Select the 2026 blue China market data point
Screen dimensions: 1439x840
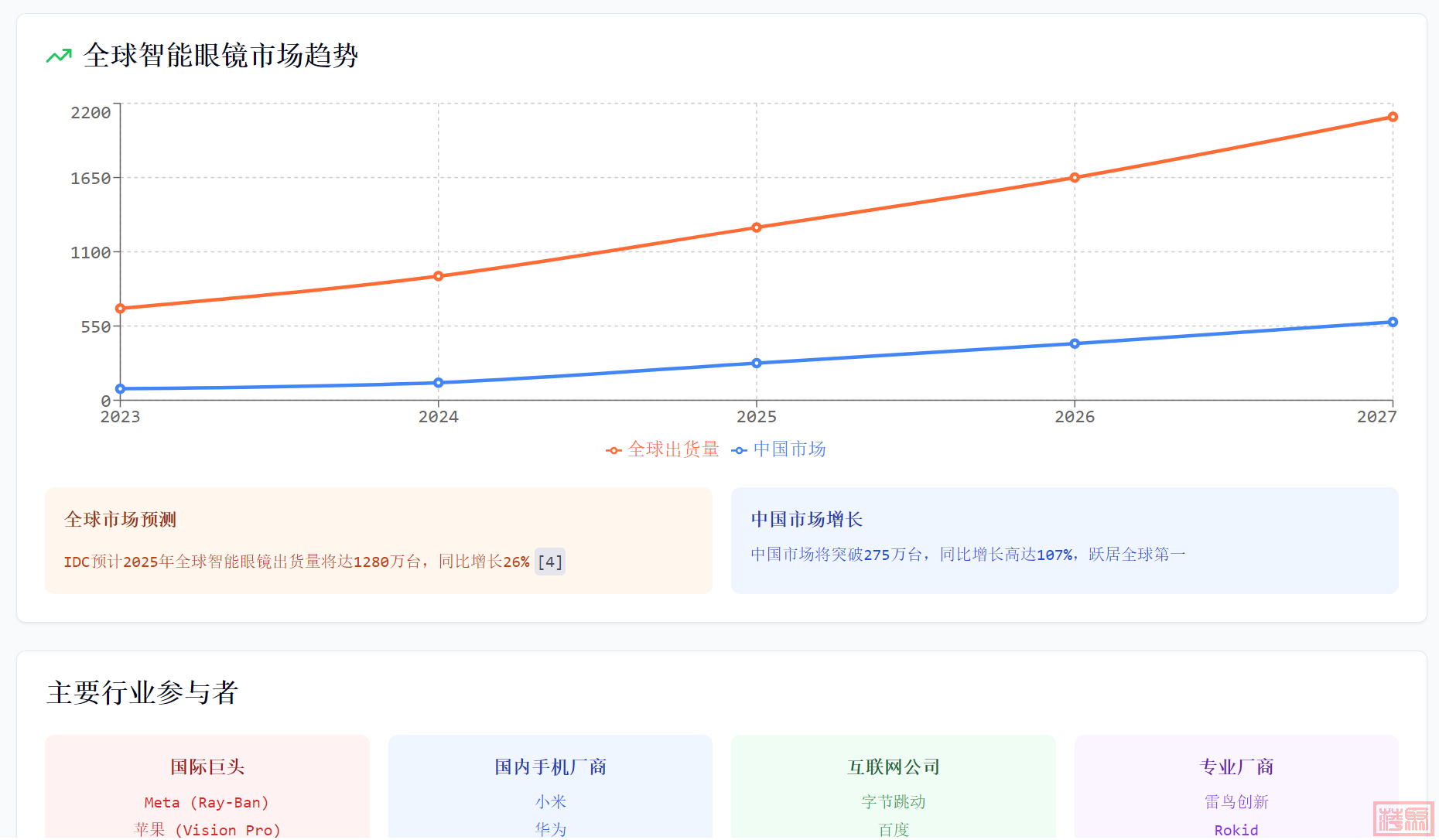1075,343
